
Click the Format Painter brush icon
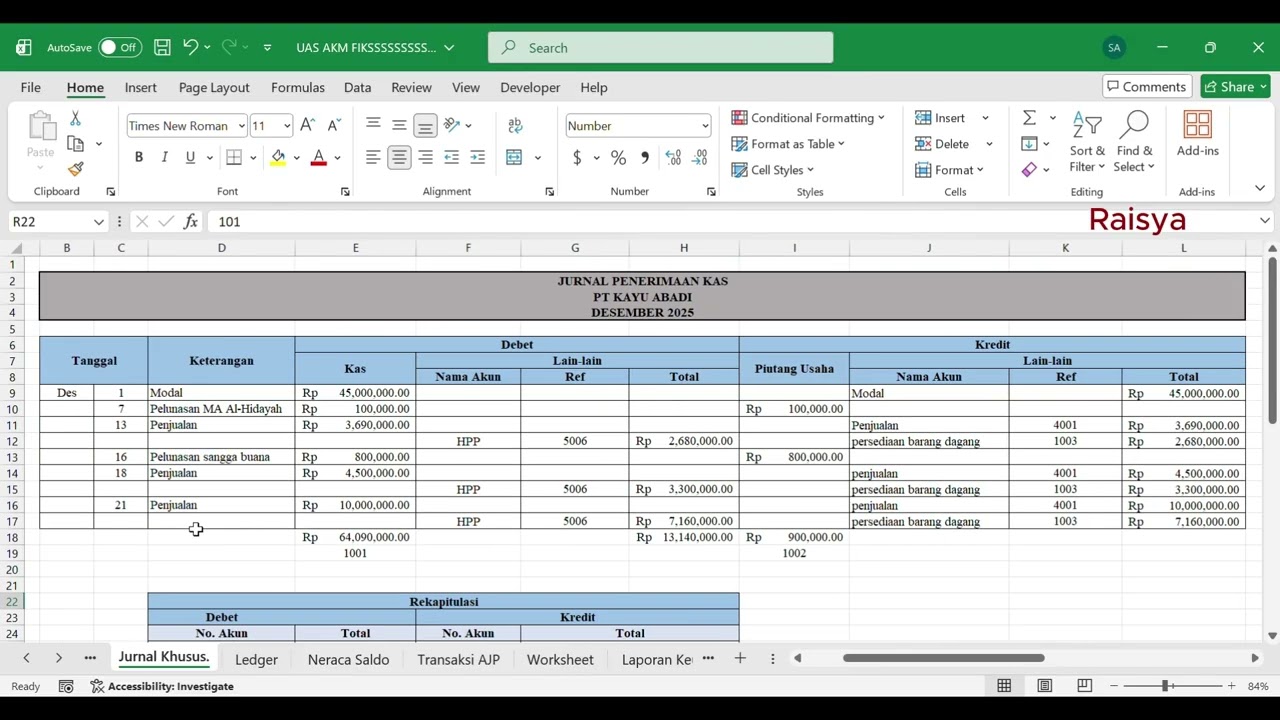pos(76,169)
